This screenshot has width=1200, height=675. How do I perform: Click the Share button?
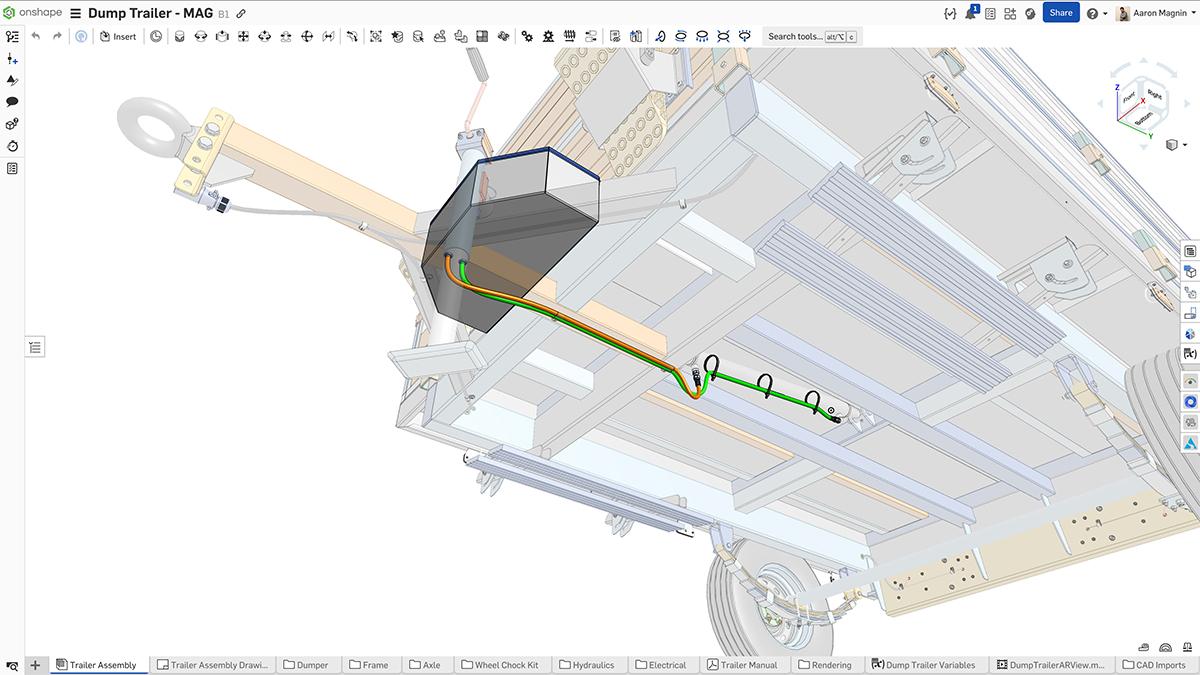coord(1061,12)
